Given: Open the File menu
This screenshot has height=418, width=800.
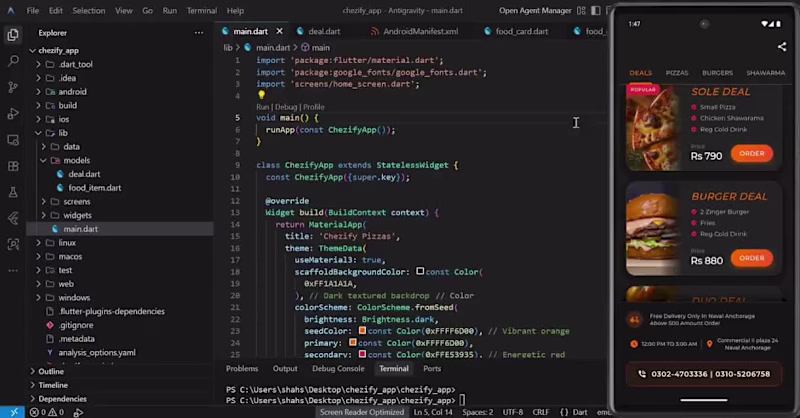Looking at the screenshot, I should click(33, 10).
